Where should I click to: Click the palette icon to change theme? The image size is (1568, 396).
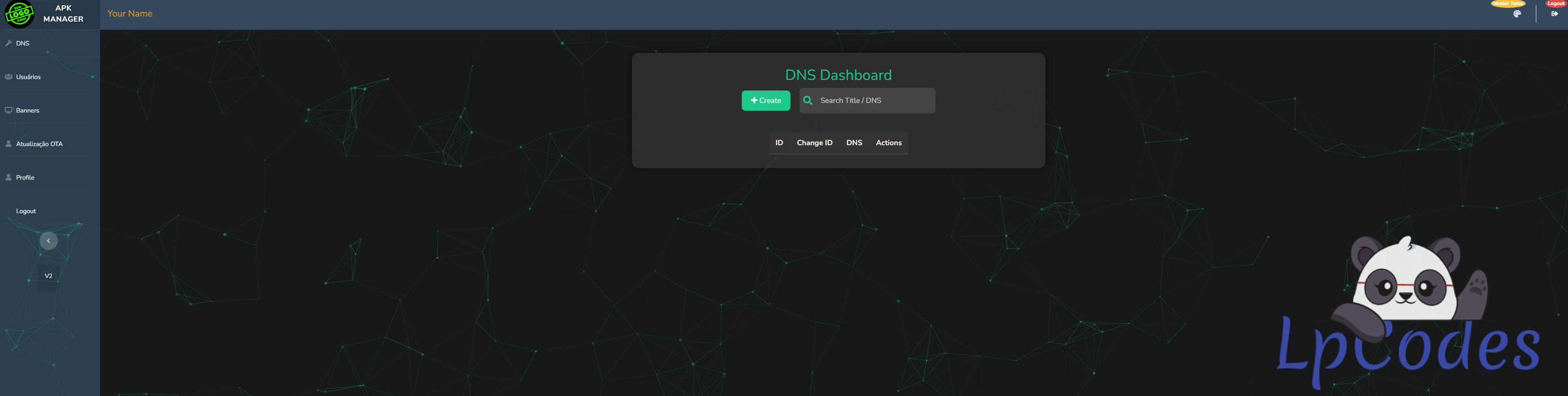[1517, 14]
